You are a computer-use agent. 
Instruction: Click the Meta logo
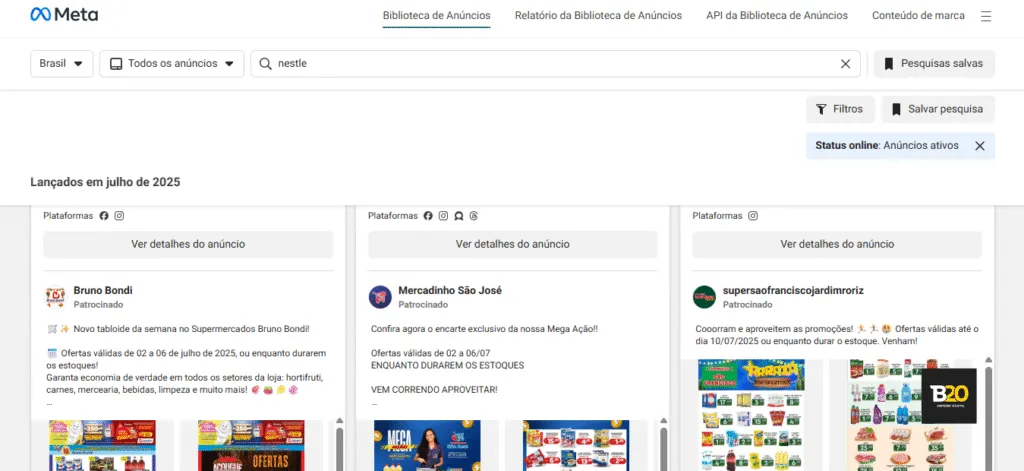click(x=64, y=14)
